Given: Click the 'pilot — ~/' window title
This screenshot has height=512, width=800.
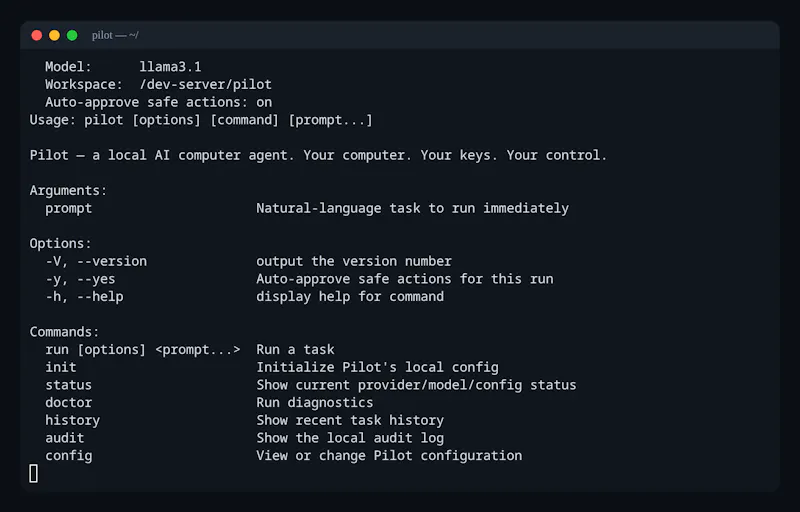Looking at the screenshot, I should pos(115,35).
